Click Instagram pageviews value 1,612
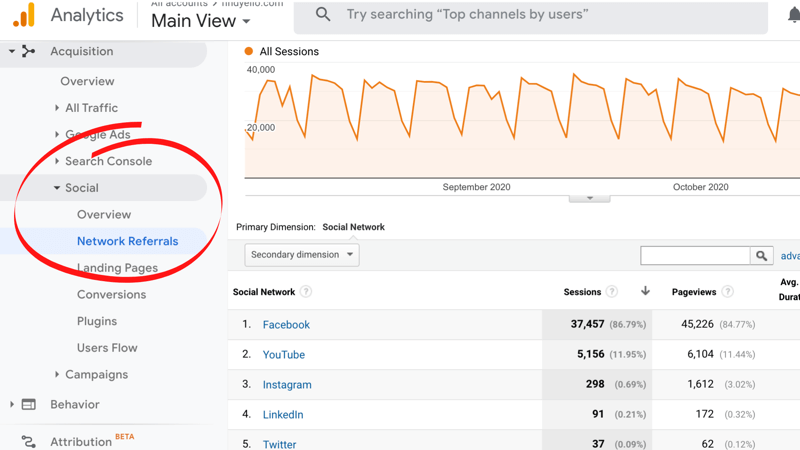This screenshot has height=450, width=800. coord(700,384)
